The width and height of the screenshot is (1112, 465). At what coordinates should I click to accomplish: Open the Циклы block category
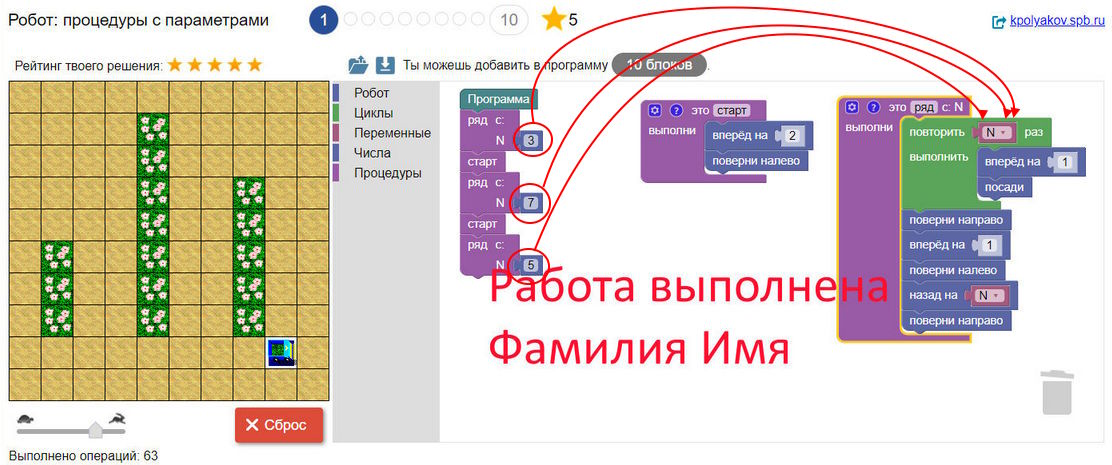click(374, 113)
